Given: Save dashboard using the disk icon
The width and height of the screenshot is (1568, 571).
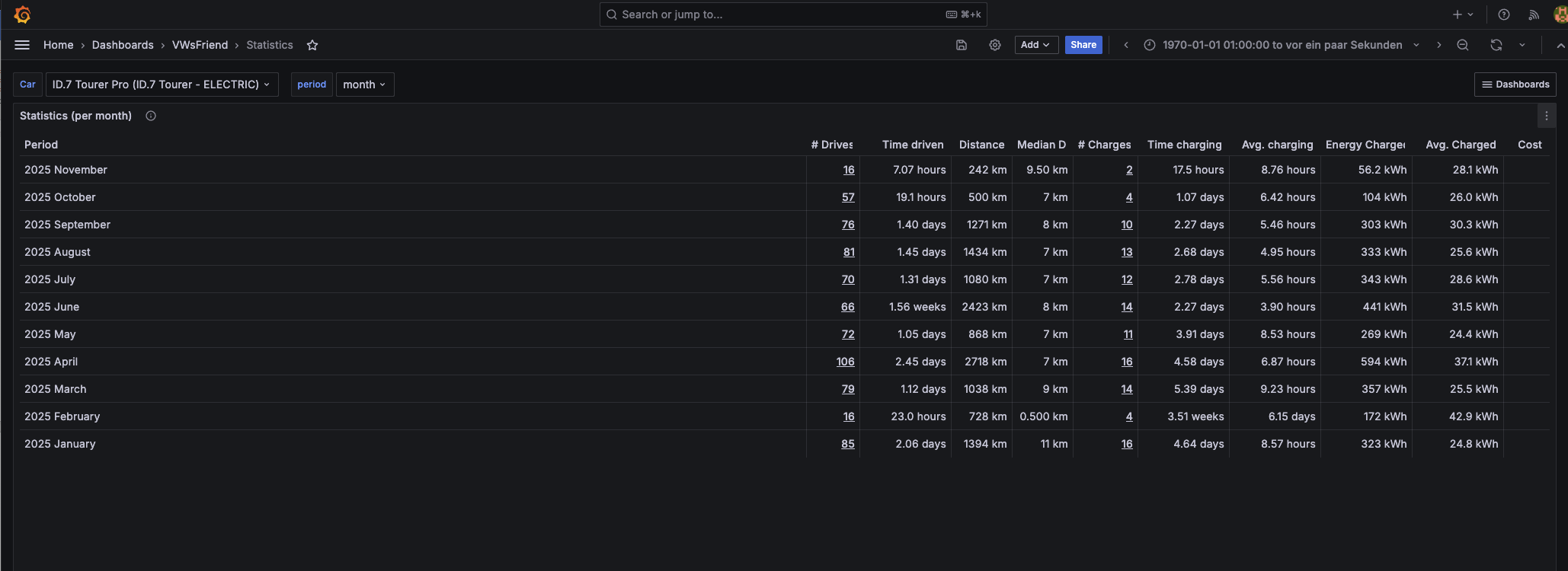Looking at the screenshot, I should pyautogui.click(x=962, y=45).
